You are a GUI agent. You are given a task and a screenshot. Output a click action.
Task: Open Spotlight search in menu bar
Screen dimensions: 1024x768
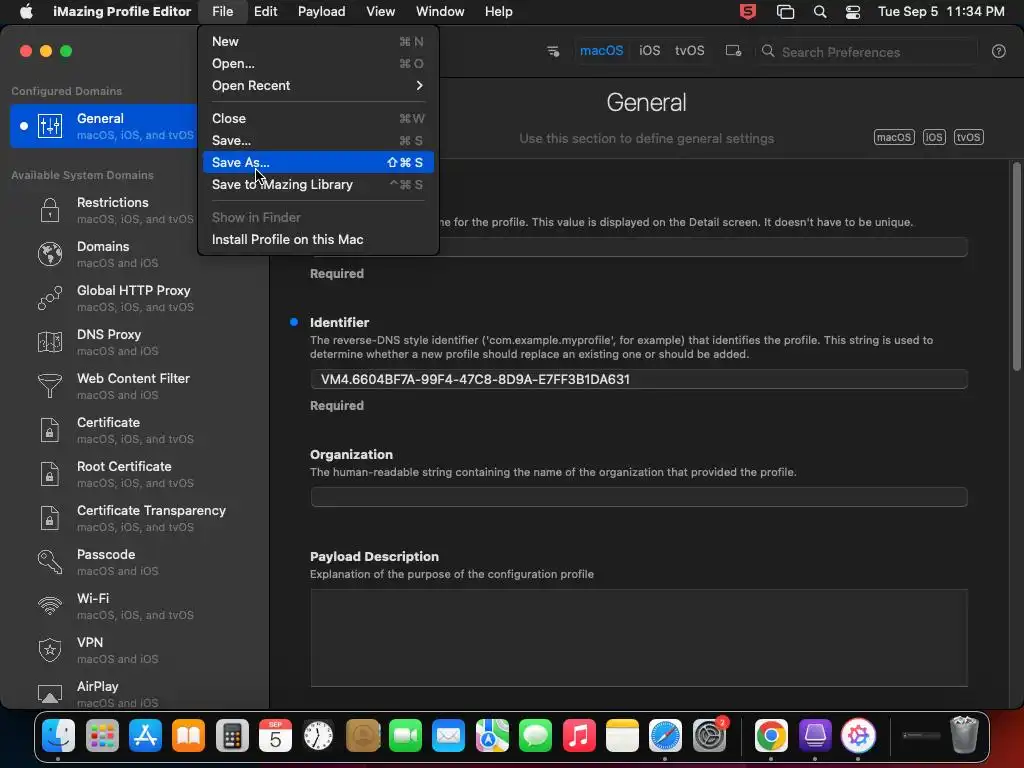coord(820,12)
